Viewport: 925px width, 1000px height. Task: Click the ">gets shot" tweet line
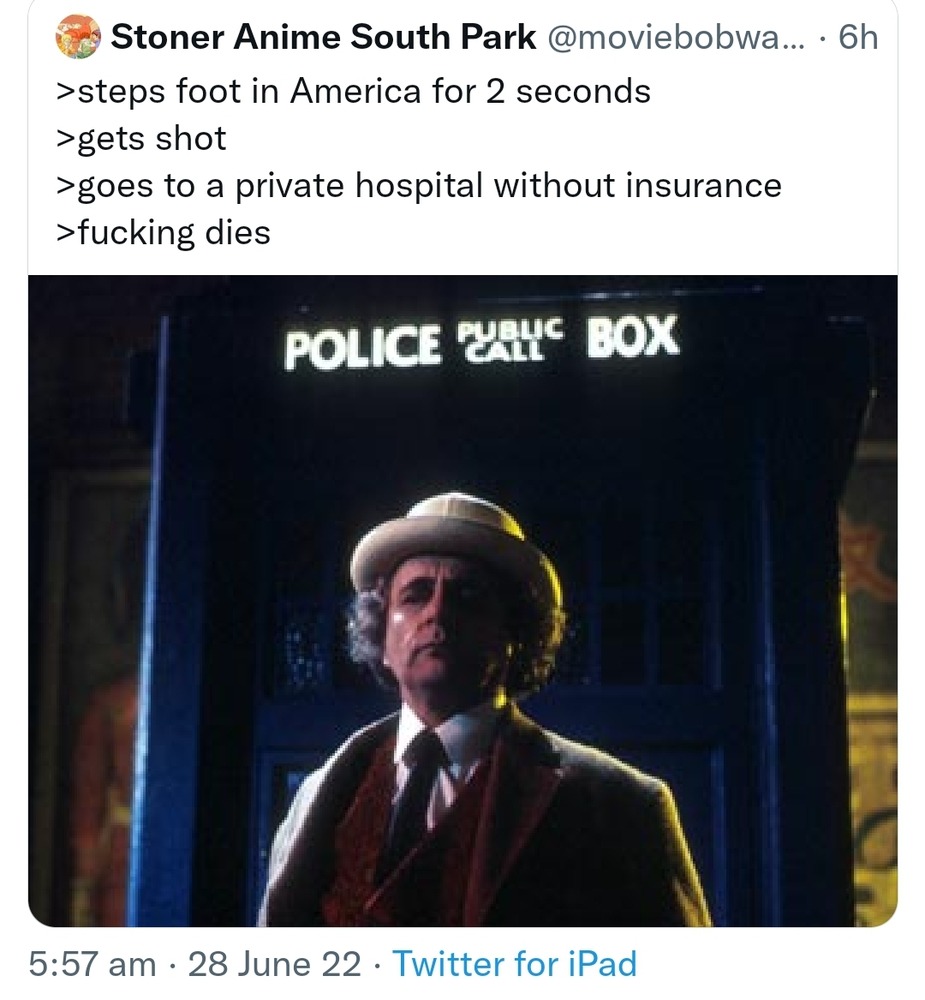[x=140, y=138]
